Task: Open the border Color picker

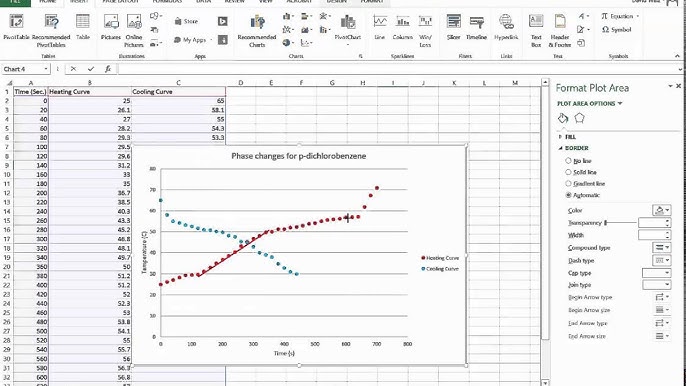Action: click(x=661, y=211)
